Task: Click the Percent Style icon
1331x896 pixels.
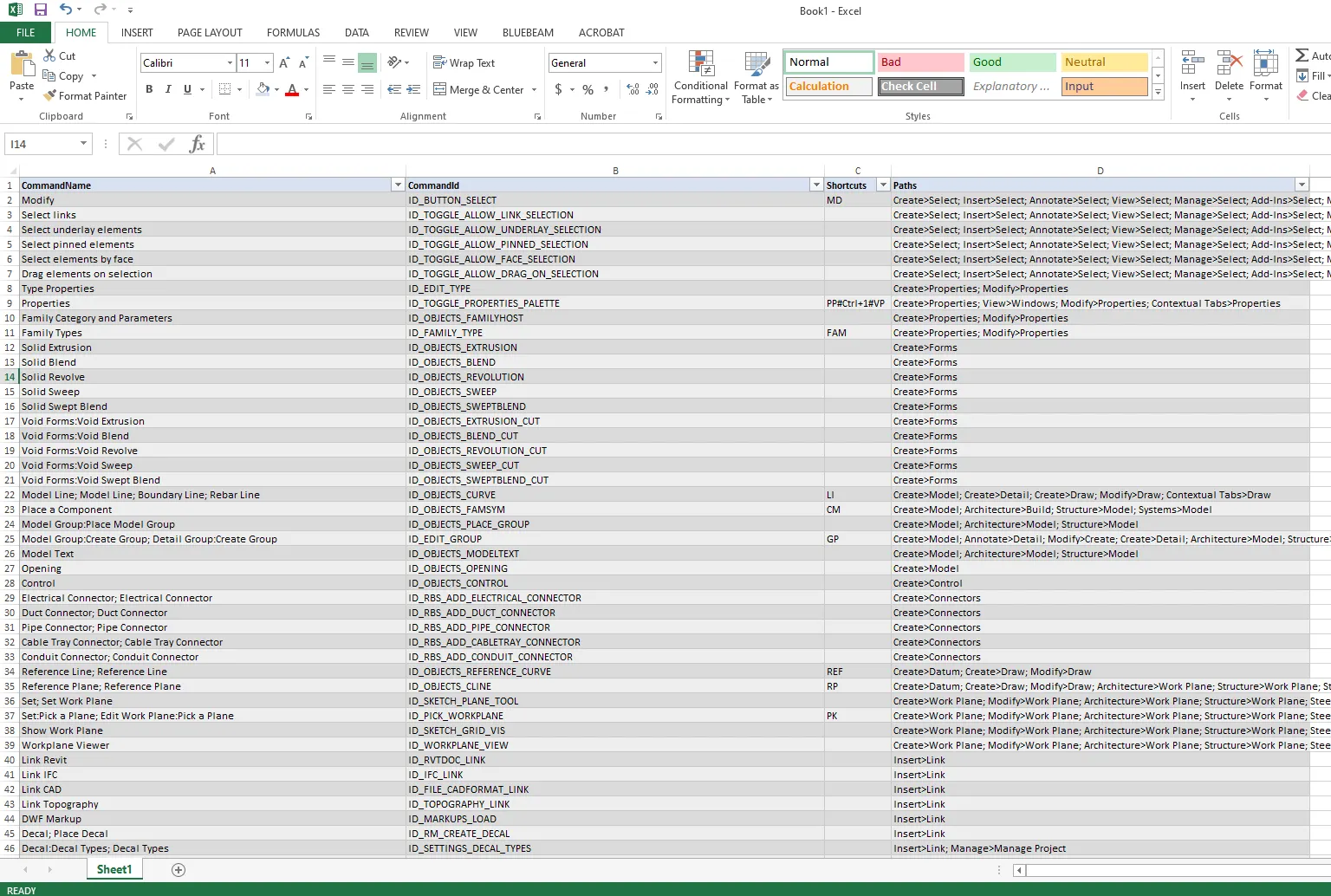Action: click(x=588, y=89)
